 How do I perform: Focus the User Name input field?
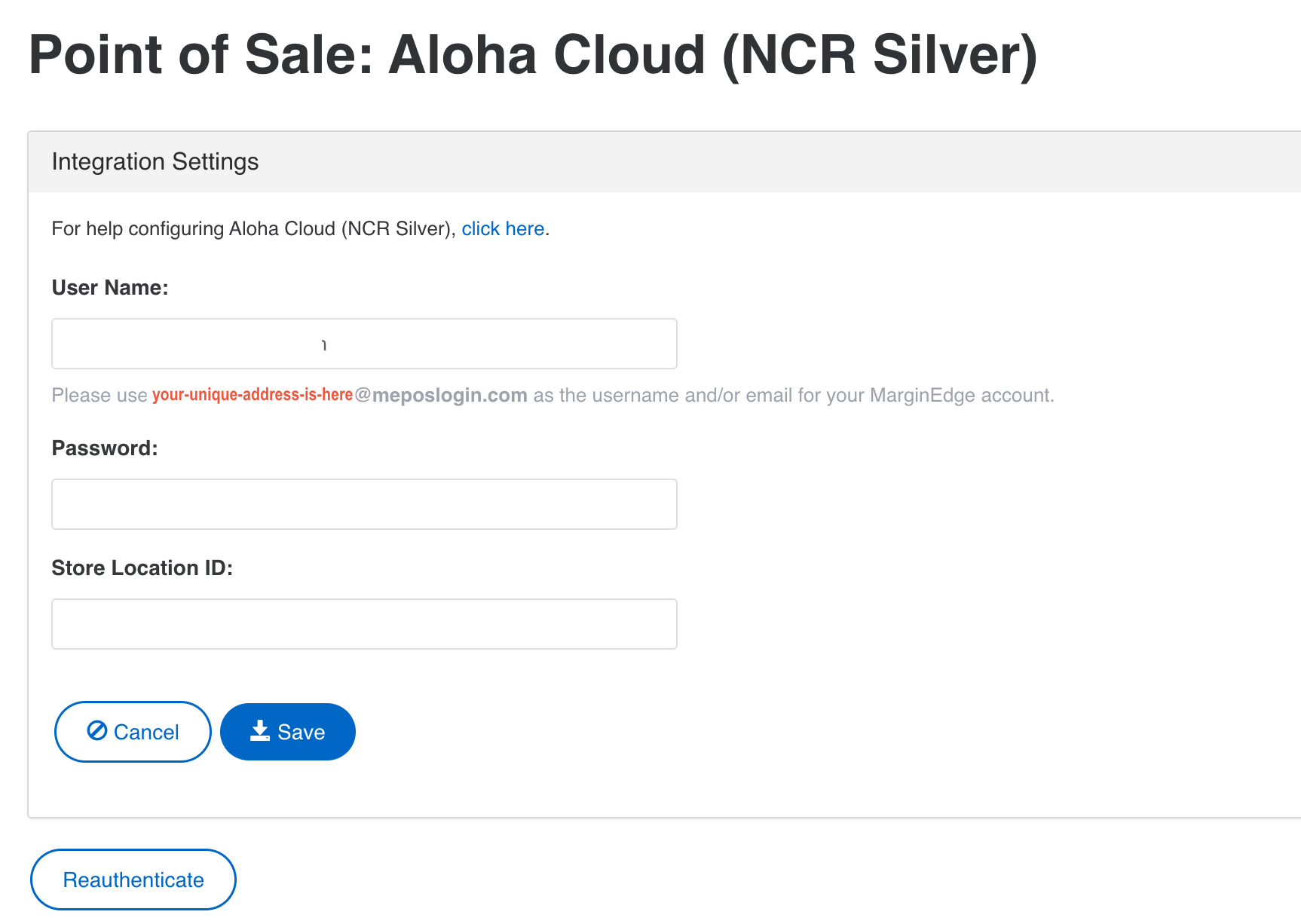pyautogui.click(x=364, y=344)
